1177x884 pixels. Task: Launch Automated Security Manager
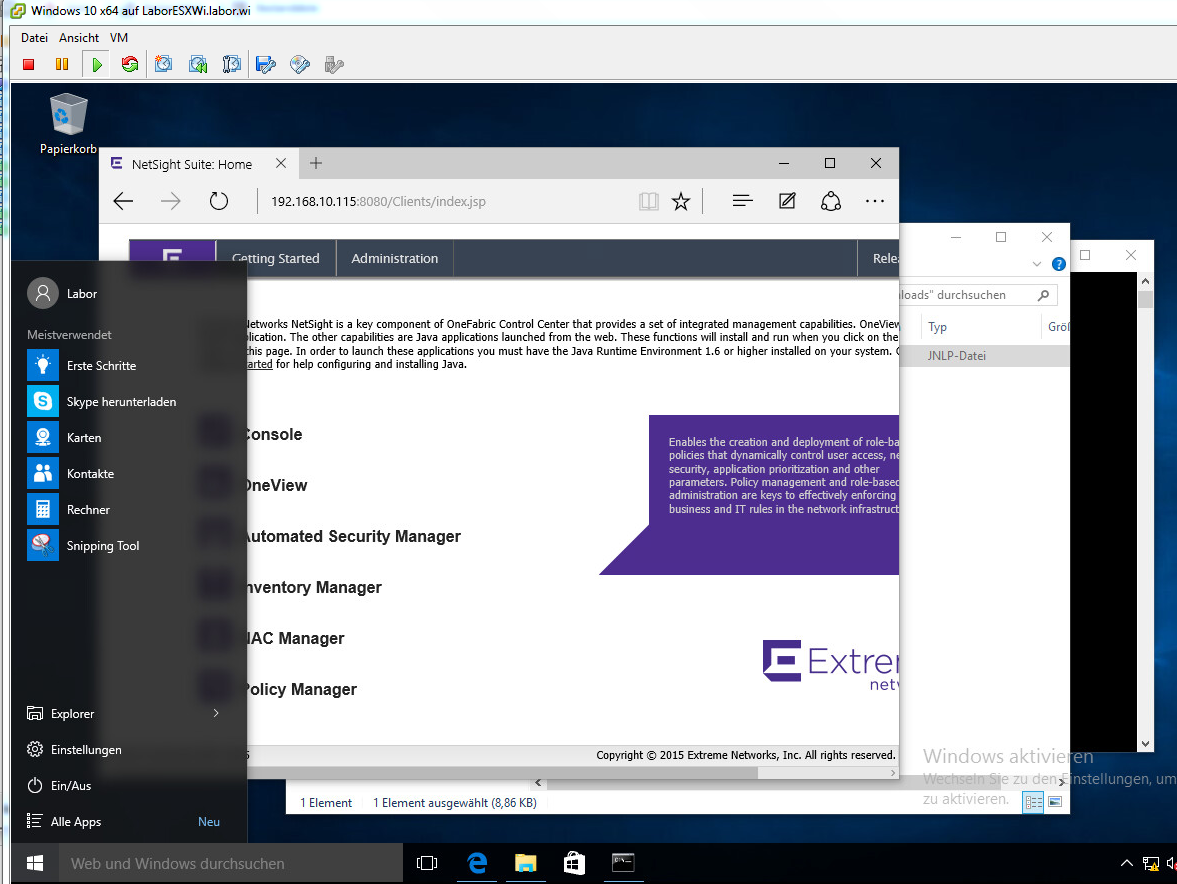tap(353, 537)
